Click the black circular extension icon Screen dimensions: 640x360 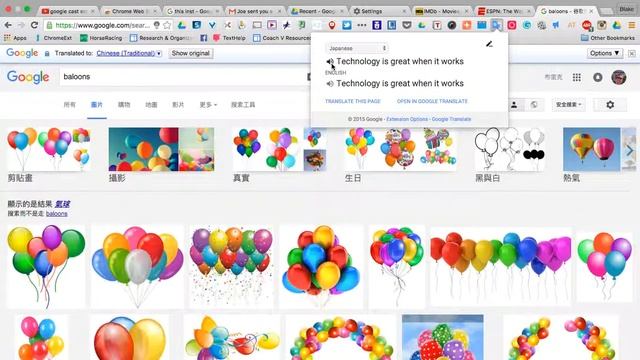(x=452, y=25)
